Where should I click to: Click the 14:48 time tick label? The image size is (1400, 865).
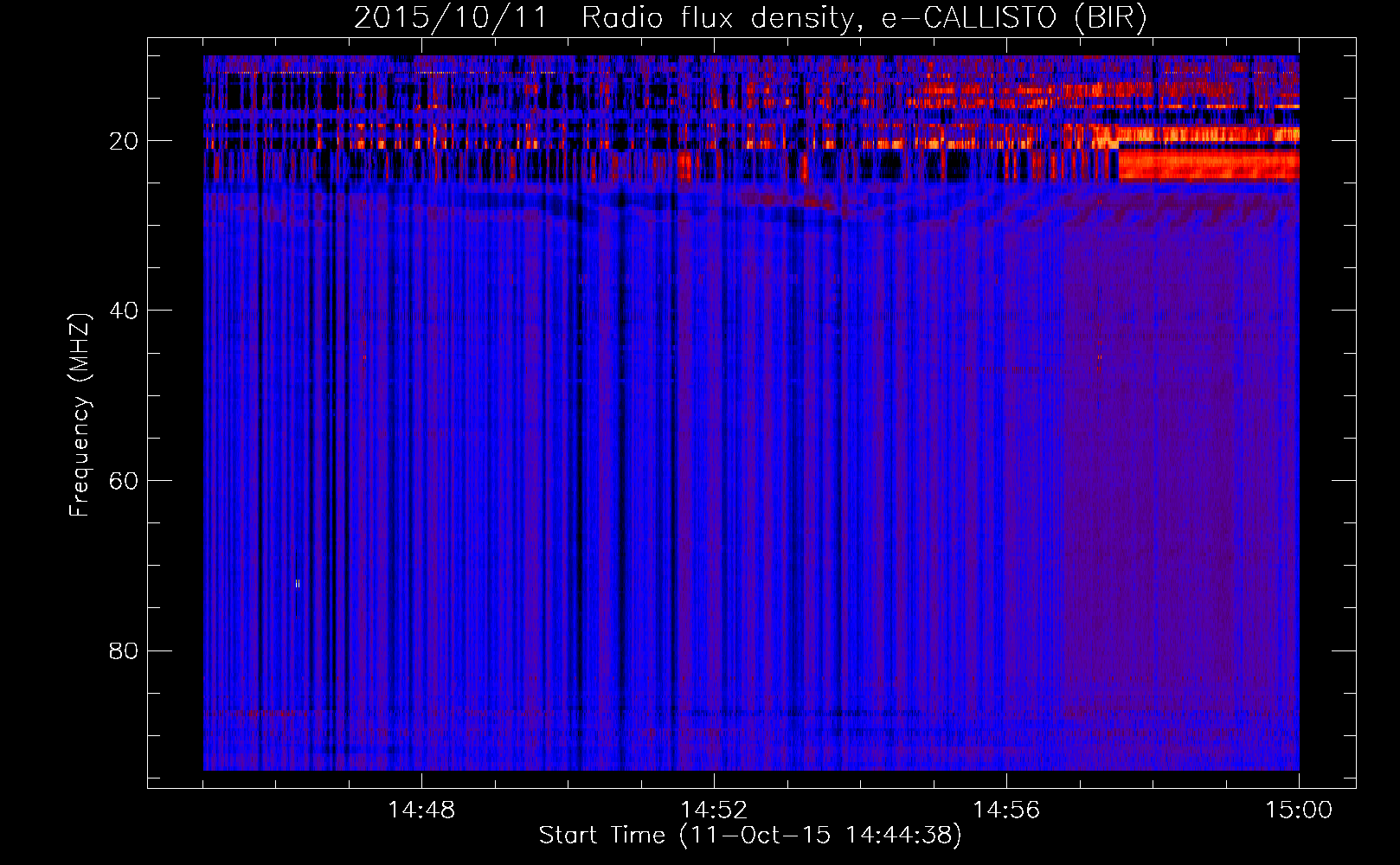pos(421,811)
